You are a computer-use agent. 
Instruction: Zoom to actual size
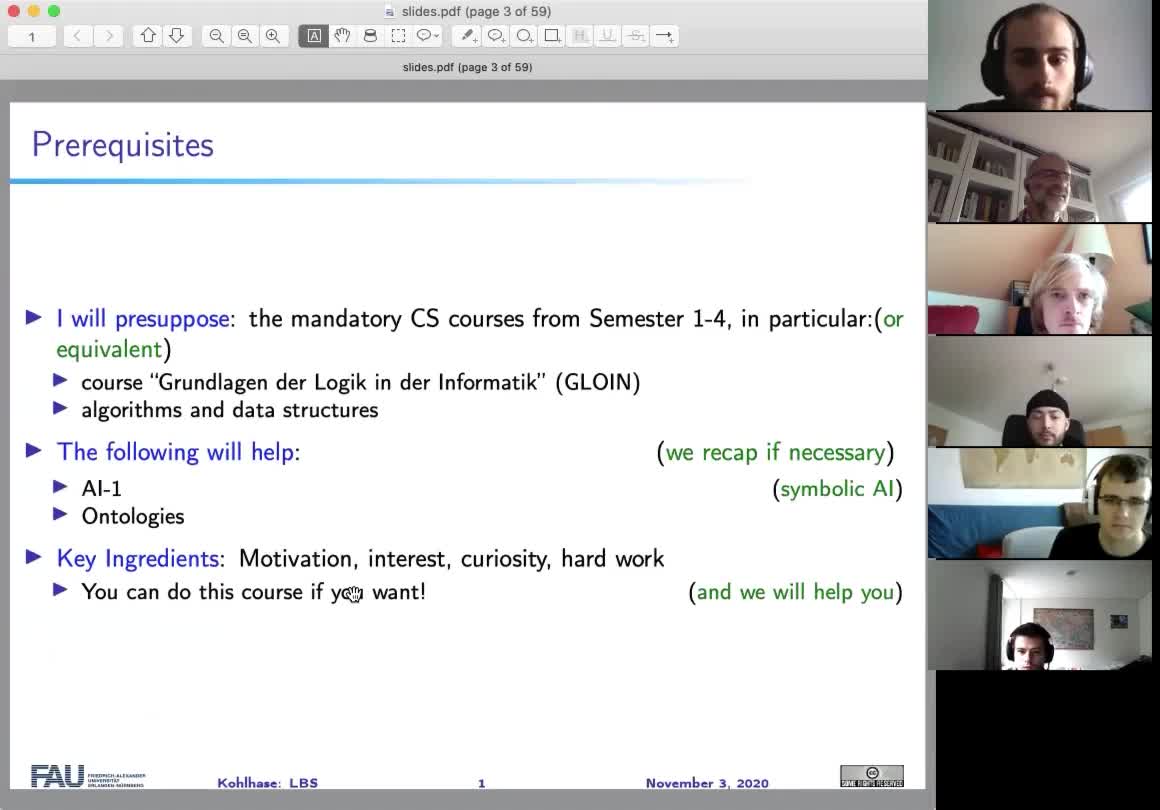click(x=244, y=36)
